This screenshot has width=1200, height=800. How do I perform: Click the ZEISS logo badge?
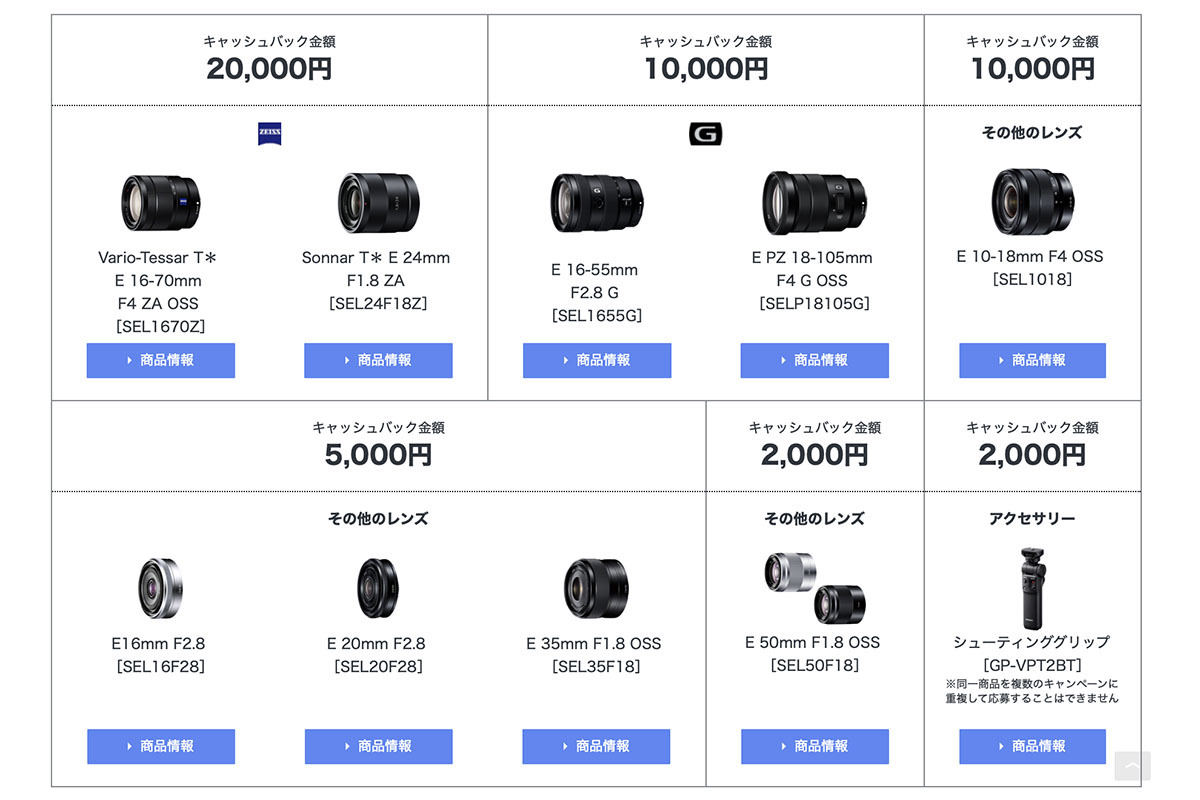coord(269,134)
